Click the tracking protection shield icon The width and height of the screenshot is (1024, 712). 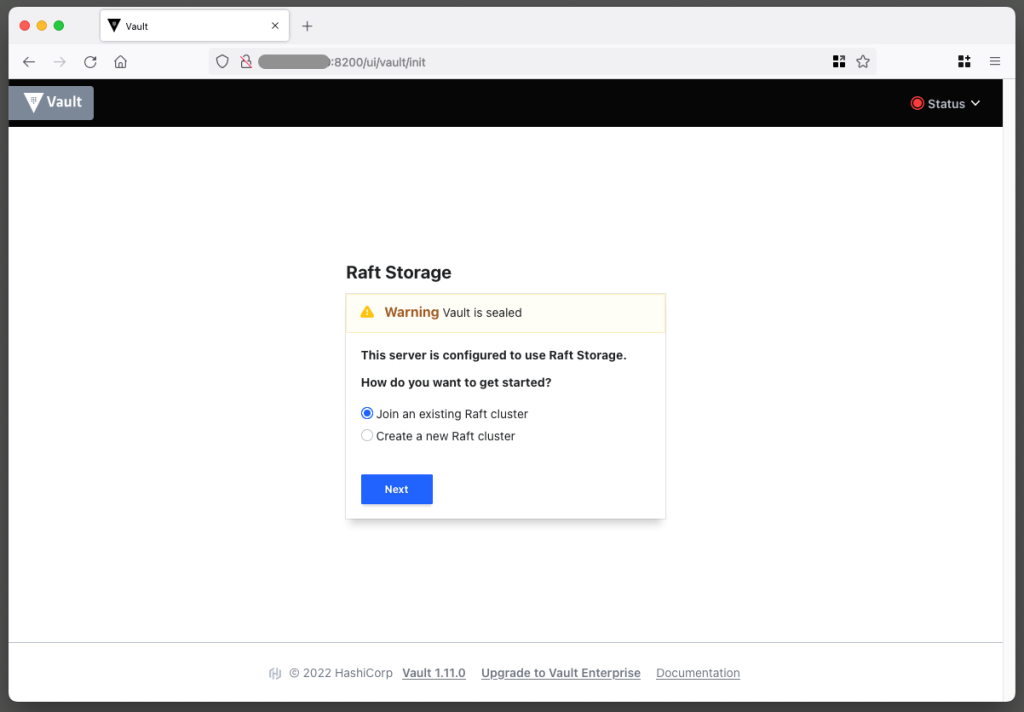(x=222, y=61)
